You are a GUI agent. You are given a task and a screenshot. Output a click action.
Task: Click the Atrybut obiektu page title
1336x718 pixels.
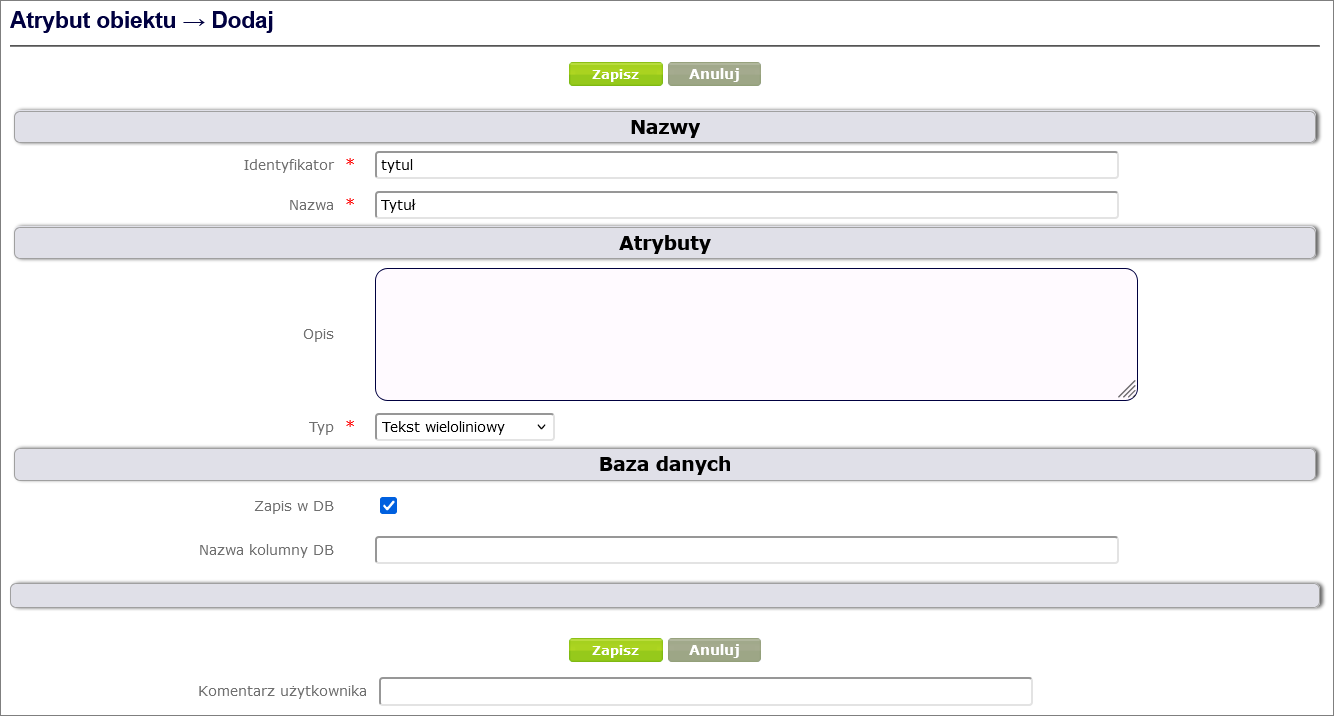coord(142,22)
